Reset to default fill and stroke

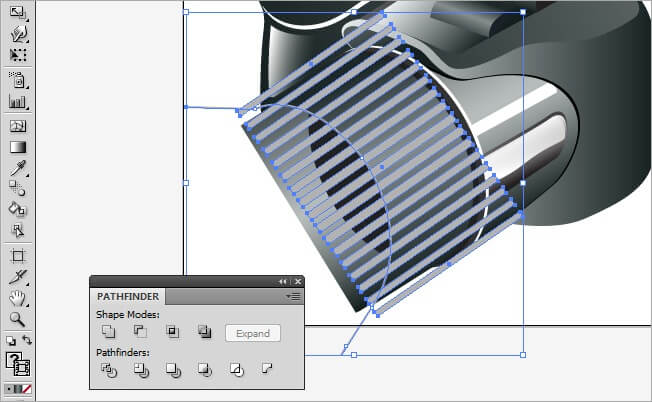pos(10,341)
